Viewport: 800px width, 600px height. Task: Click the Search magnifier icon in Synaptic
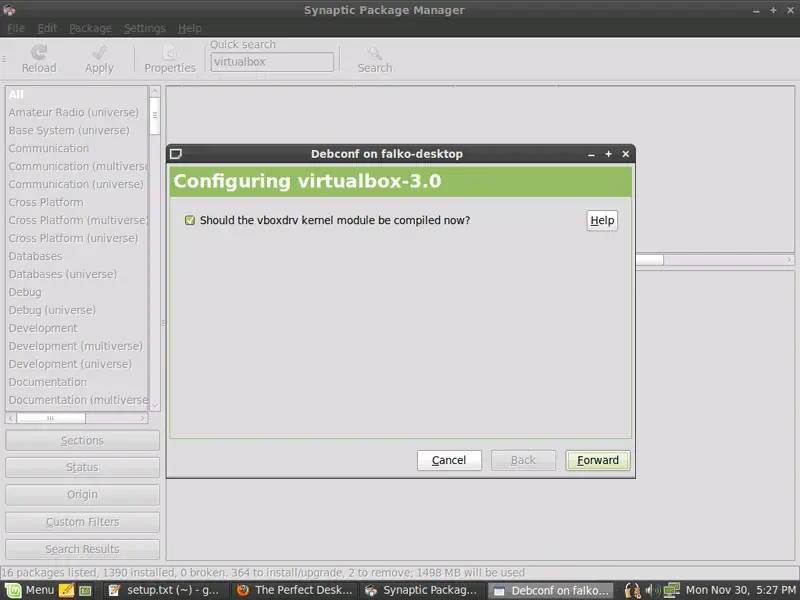pyautogui.click(x=375, y=52)
